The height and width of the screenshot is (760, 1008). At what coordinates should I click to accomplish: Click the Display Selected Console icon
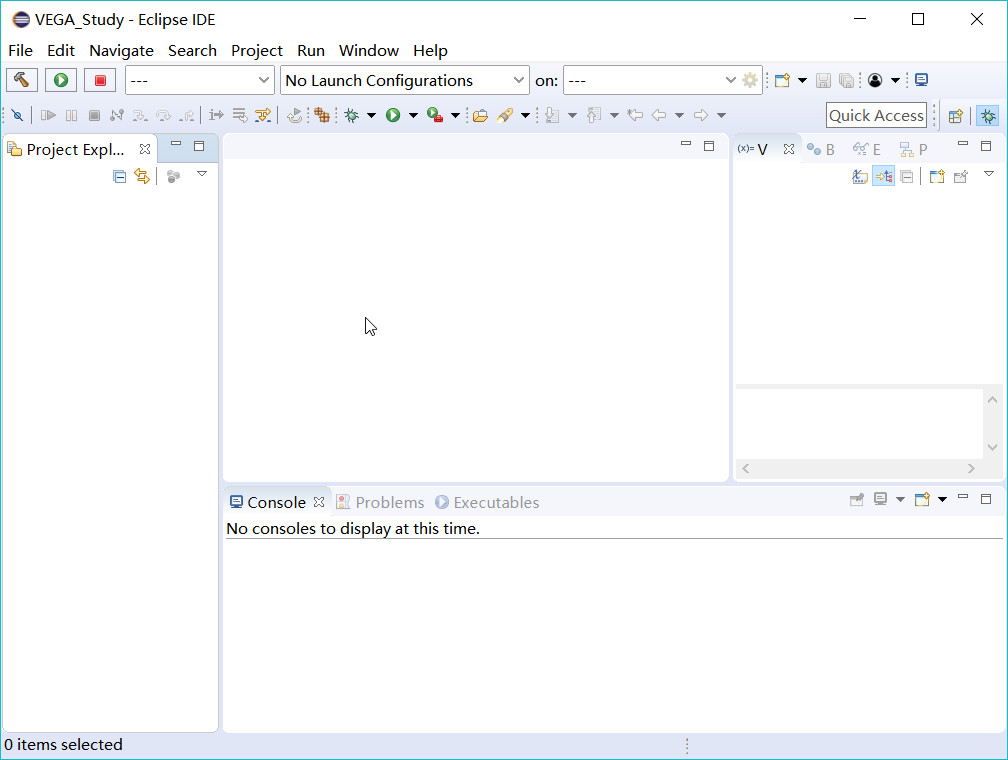coord(881,499)
